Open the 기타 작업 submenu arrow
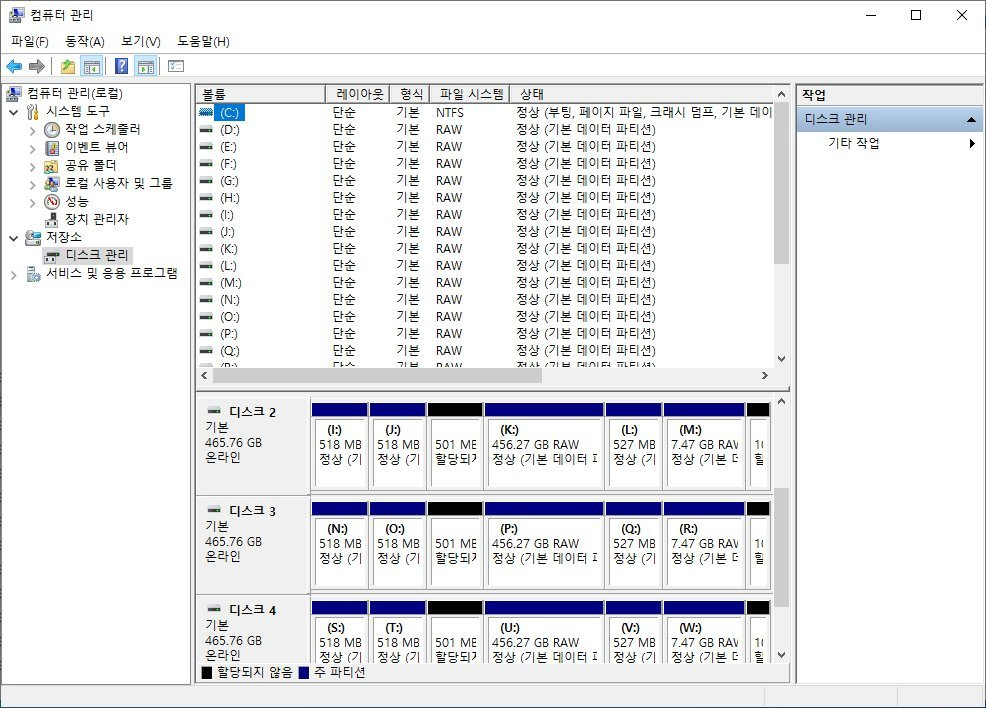Viewport: 986px width, 708px height. tap(972, 143)
